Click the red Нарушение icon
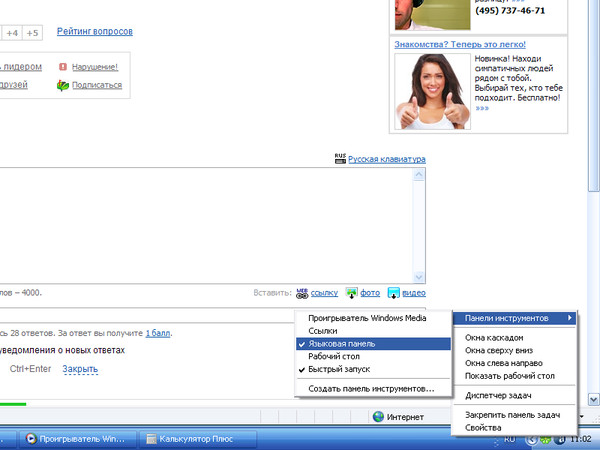The image size is (600, 450). pyautogui.click(x=63, y=67)
